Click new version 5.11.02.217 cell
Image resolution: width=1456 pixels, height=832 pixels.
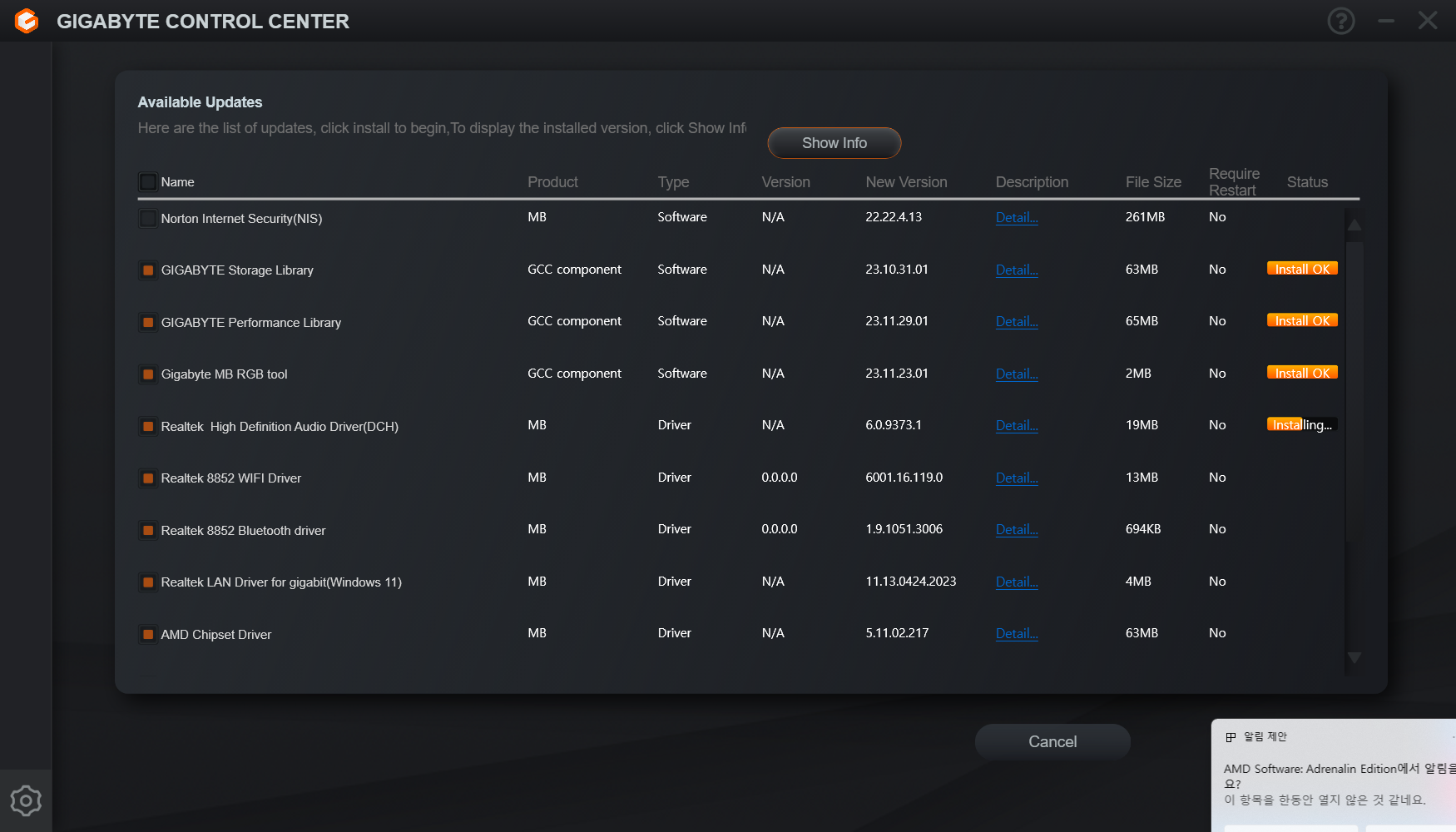coord(897,633)
